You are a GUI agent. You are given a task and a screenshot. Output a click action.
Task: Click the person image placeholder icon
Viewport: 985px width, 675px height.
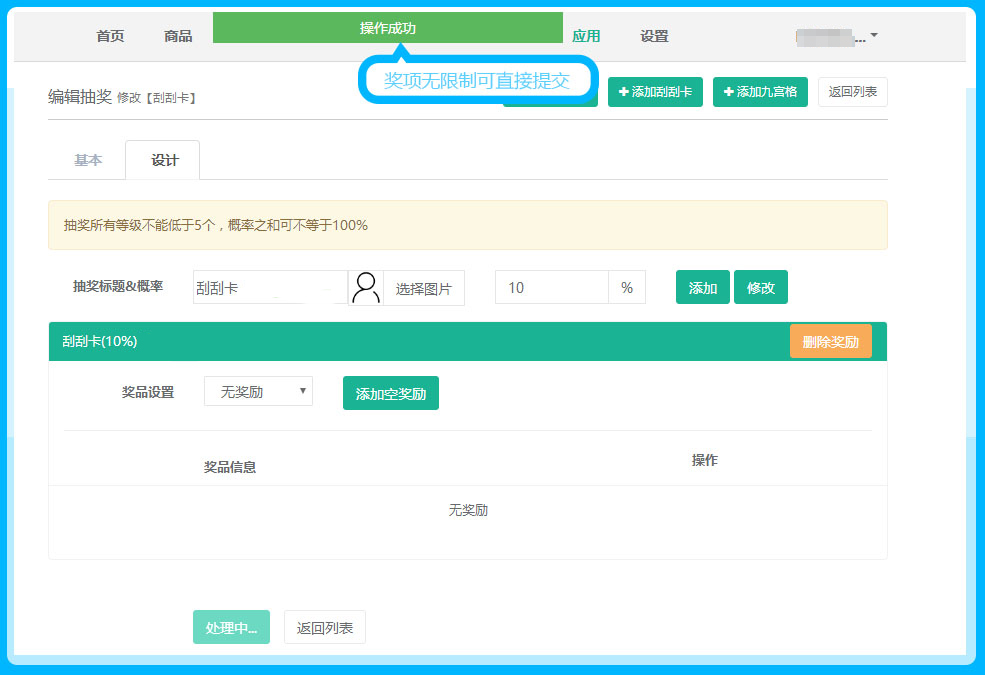[366, 288]
